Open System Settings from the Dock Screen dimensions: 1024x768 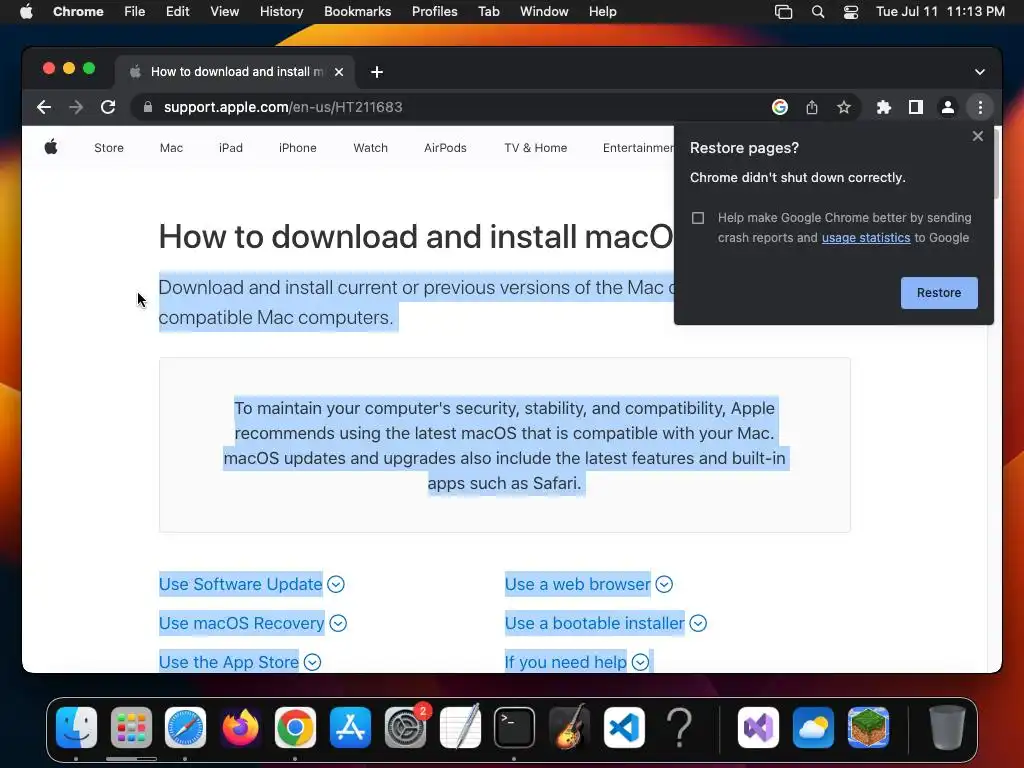(x=405, y=728)
